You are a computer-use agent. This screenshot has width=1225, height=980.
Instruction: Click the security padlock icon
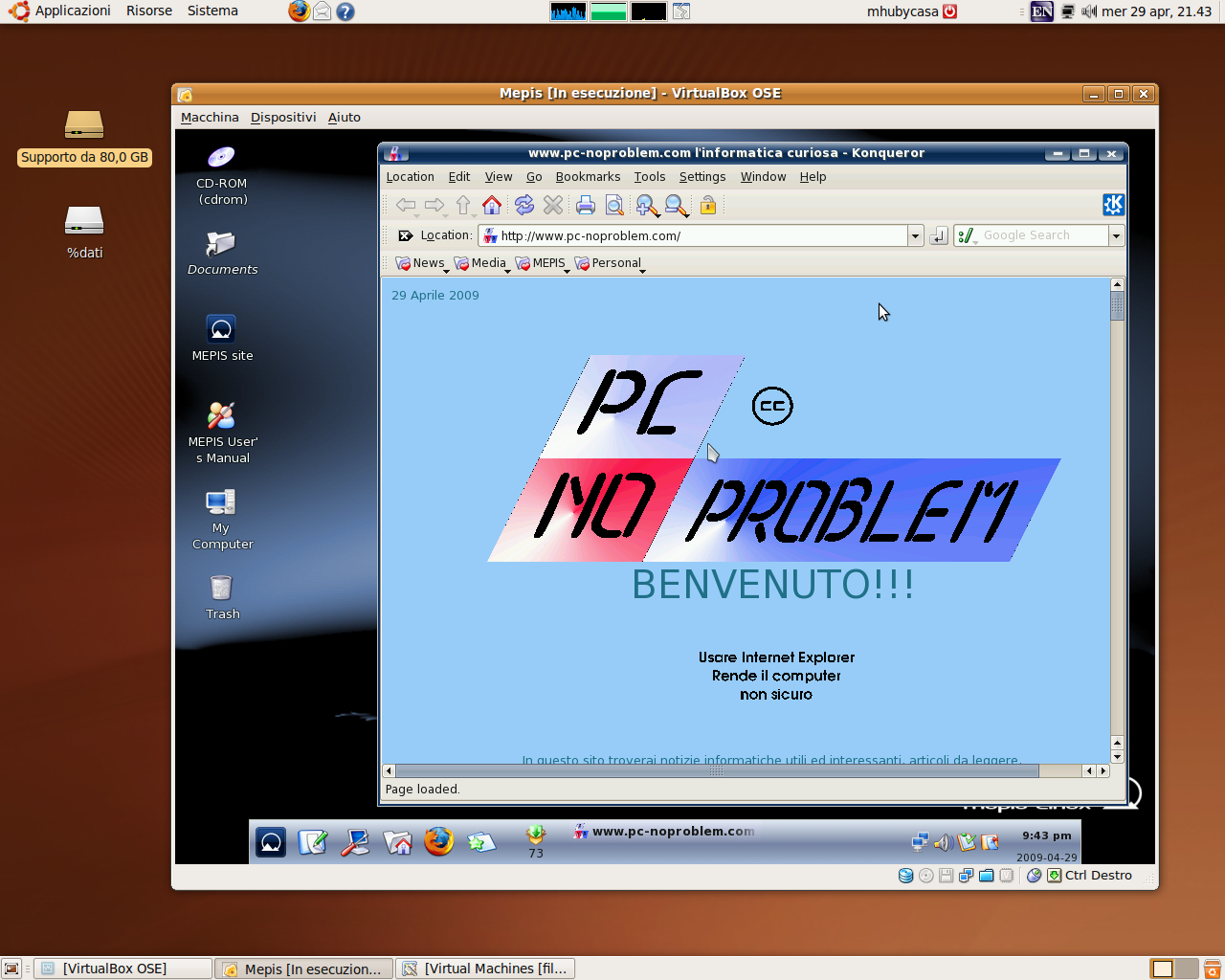[708, 205]
